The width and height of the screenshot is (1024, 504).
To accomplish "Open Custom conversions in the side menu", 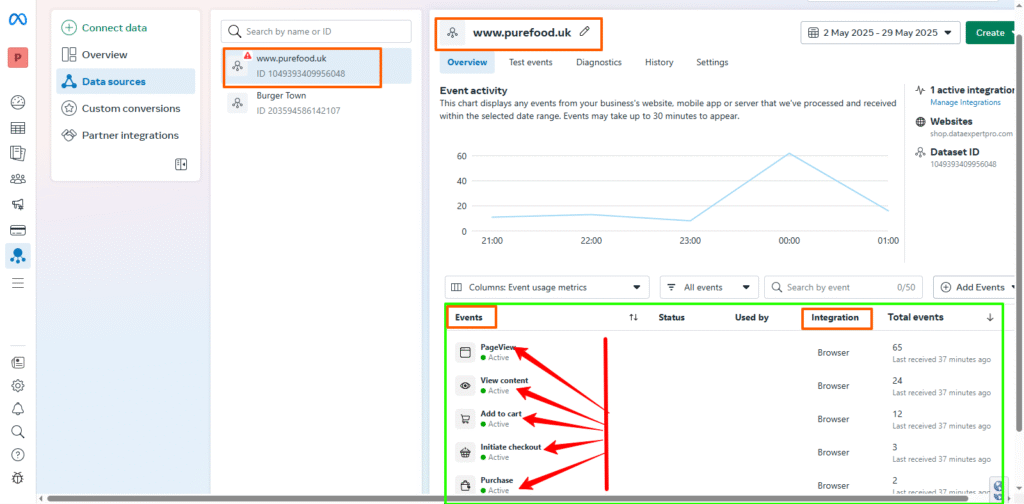I will click(125, 108).
